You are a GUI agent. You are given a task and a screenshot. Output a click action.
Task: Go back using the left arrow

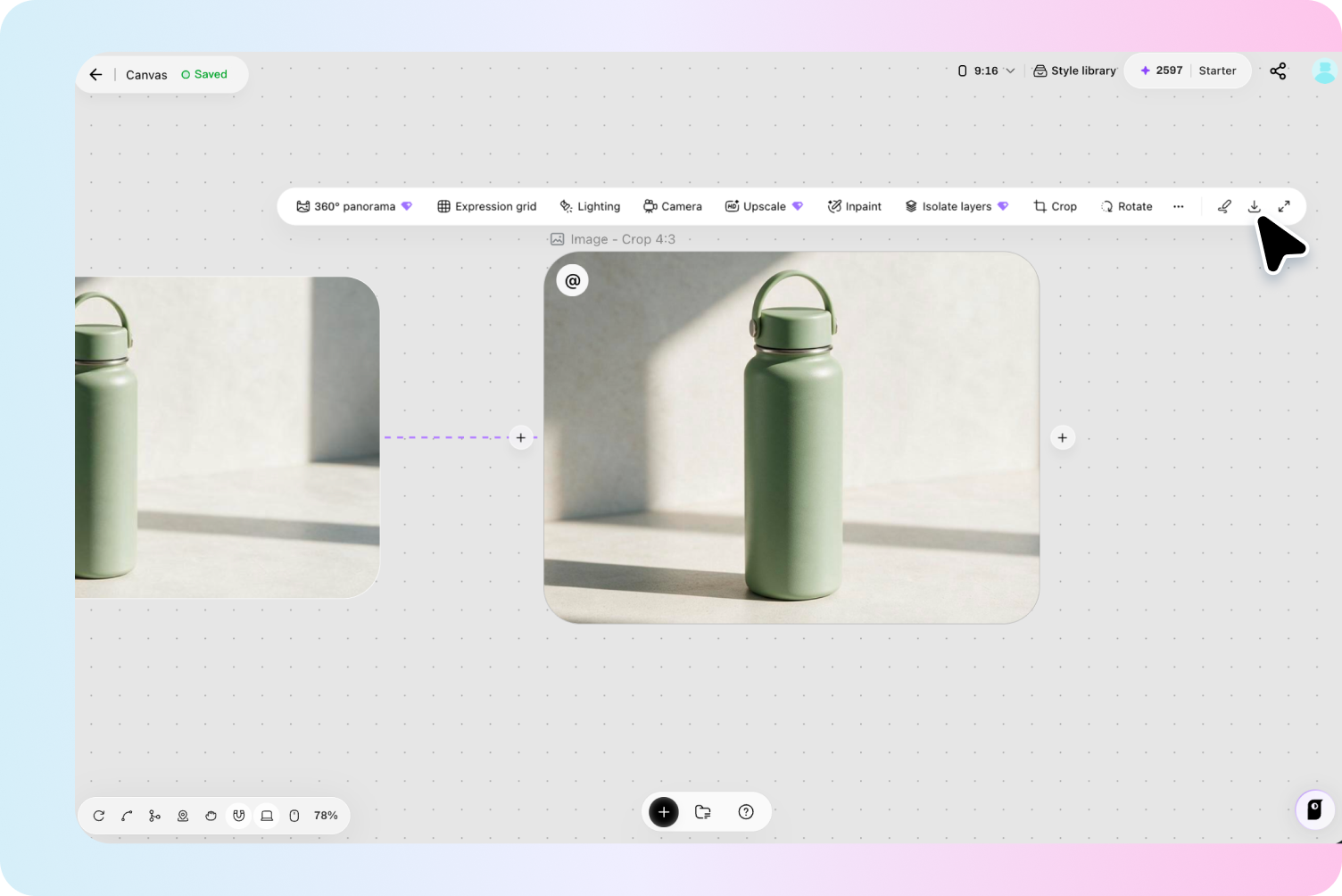pos(96,75)
